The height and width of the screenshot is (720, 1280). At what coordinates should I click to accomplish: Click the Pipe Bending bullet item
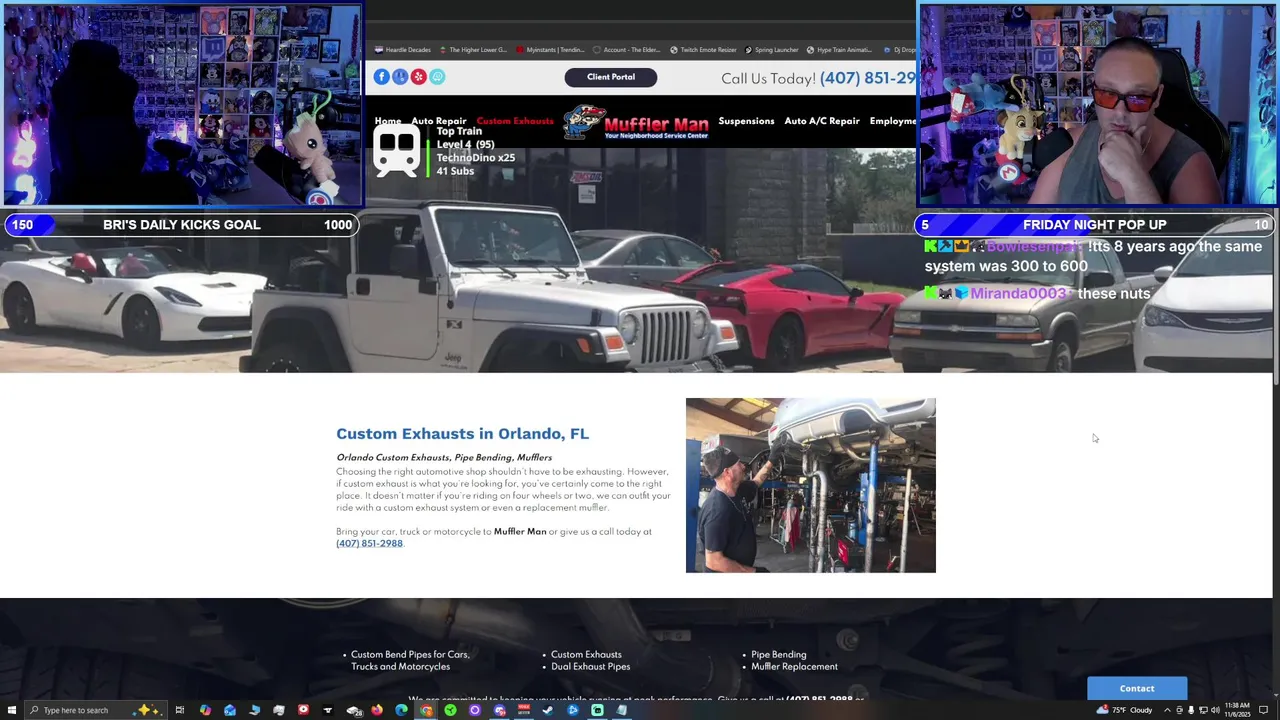(x=778, y=654)
